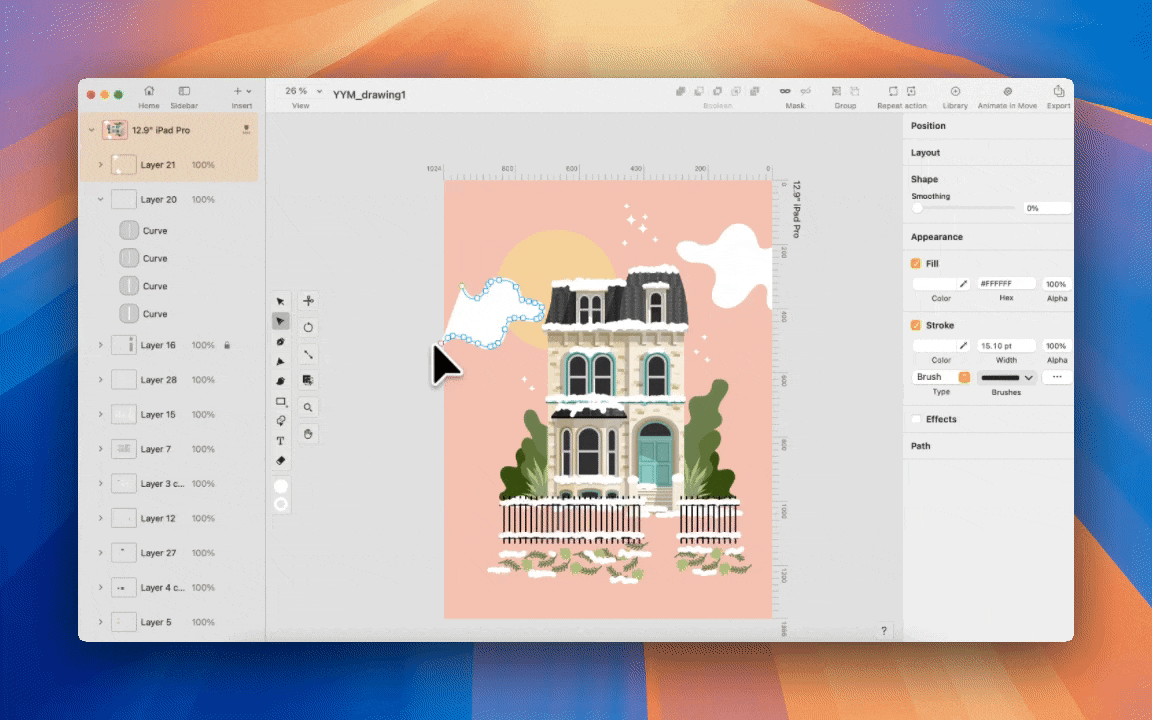Select the Scale tool
This screenshot has width=1152, height=720.
309,354
